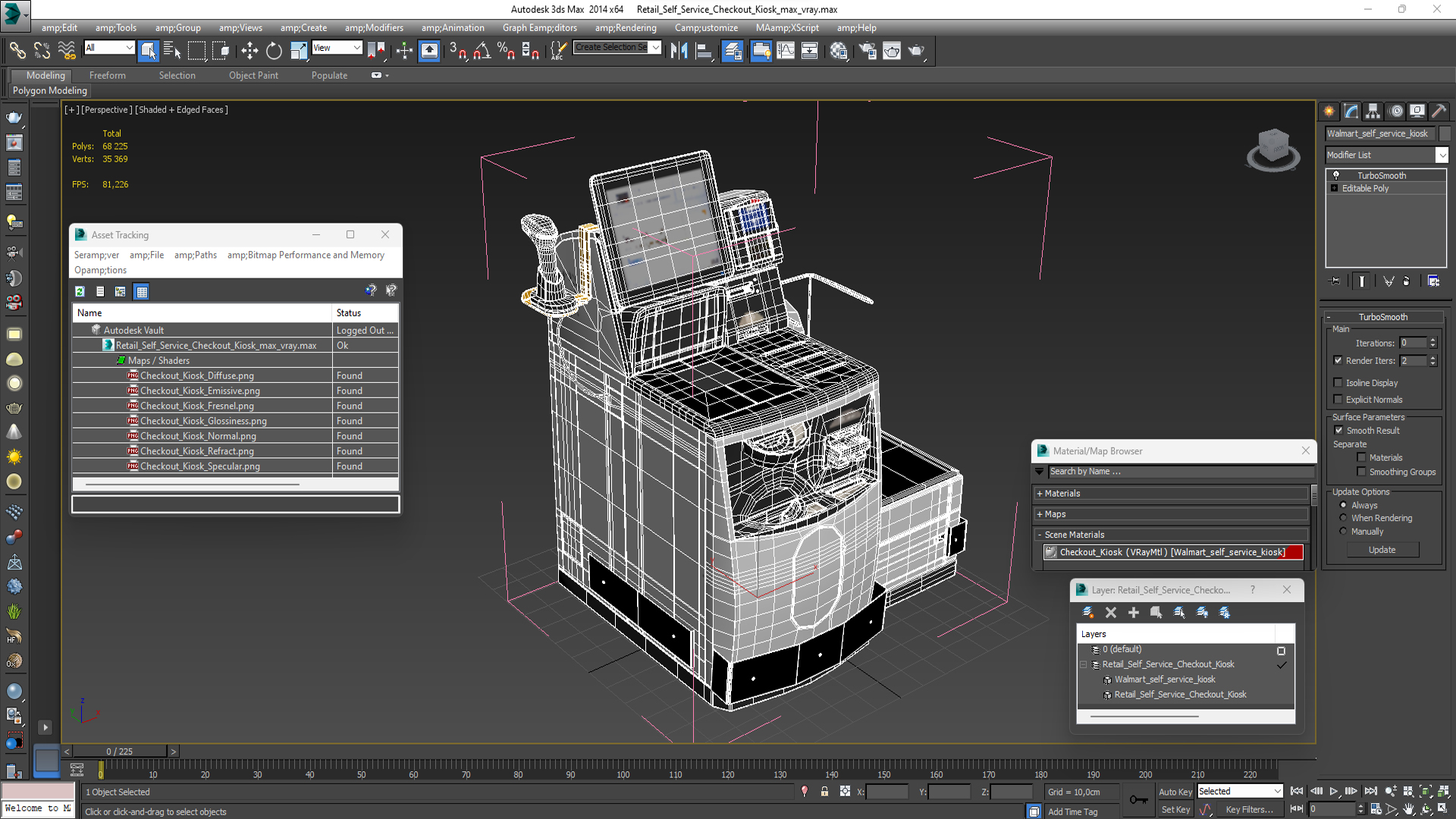Image resolution: width=1456 pixels, height=819 pixels.
Task: Click the time slider 0 / 225 handle
Action: click(119, 752)
